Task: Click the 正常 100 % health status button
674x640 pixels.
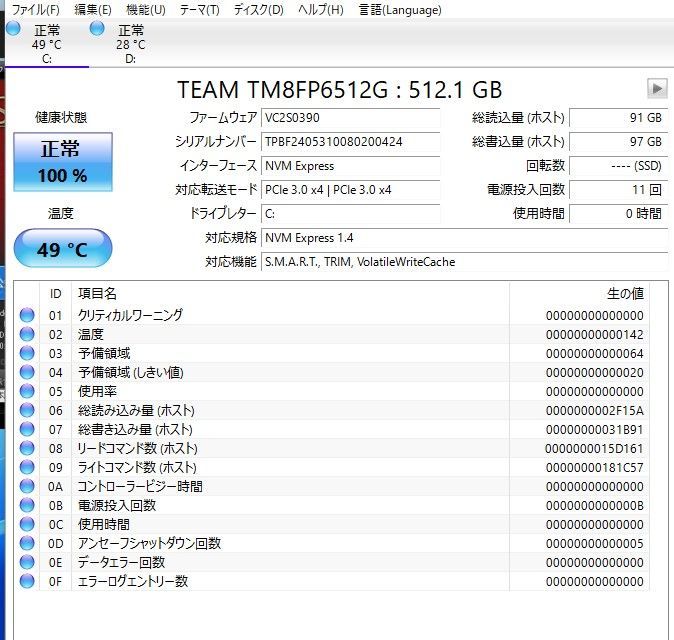Action: pos(63,162)
